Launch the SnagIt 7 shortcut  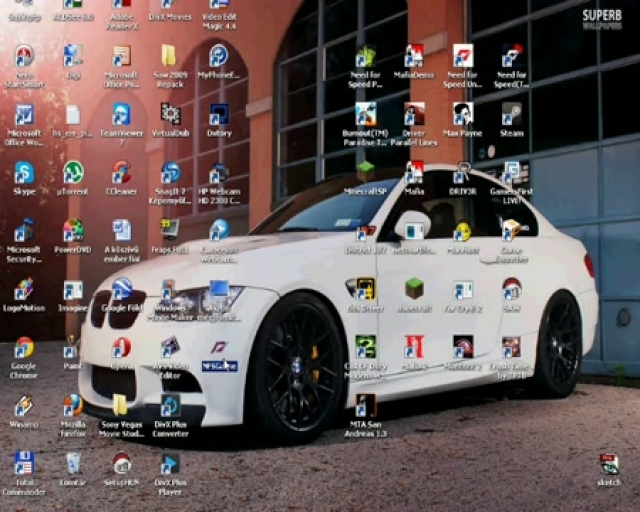pos(170,173)
